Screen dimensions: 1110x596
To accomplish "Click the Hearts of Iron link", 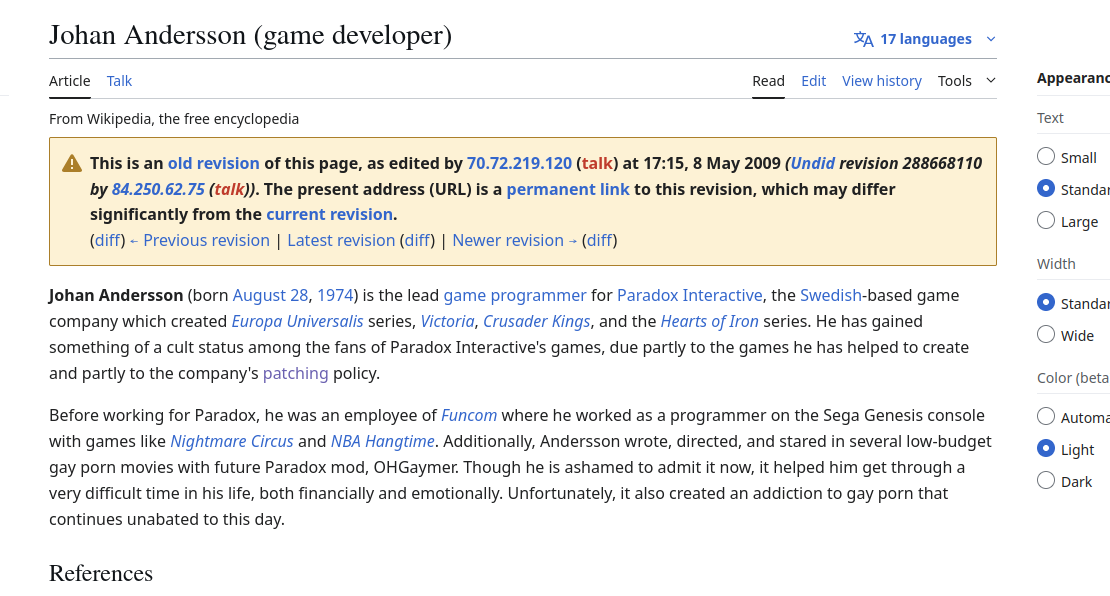I will (709, 321).
